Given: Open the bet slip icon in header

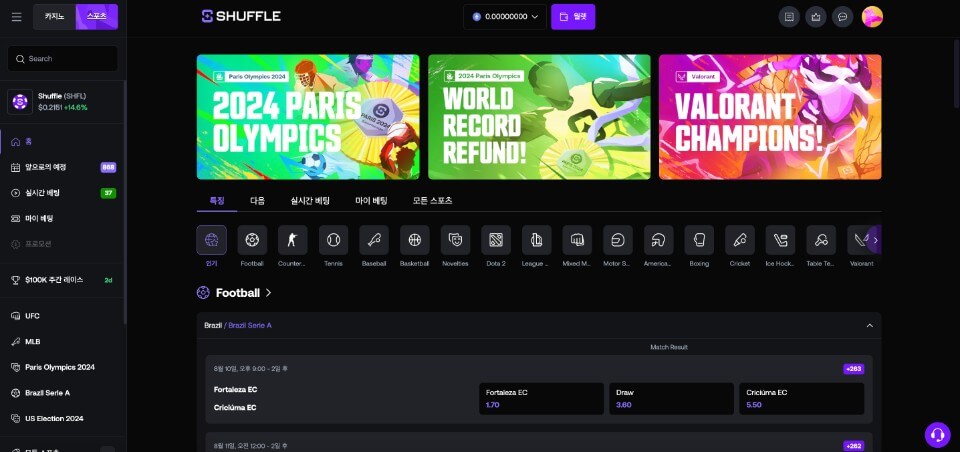Looking at the screenshot, I should [x=789, y=17].
